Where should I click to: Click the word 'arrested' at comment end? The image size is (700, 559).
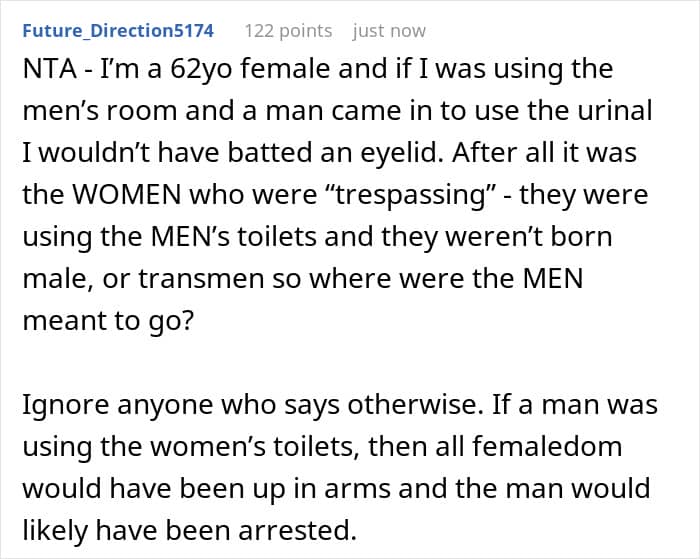point(293,530)
